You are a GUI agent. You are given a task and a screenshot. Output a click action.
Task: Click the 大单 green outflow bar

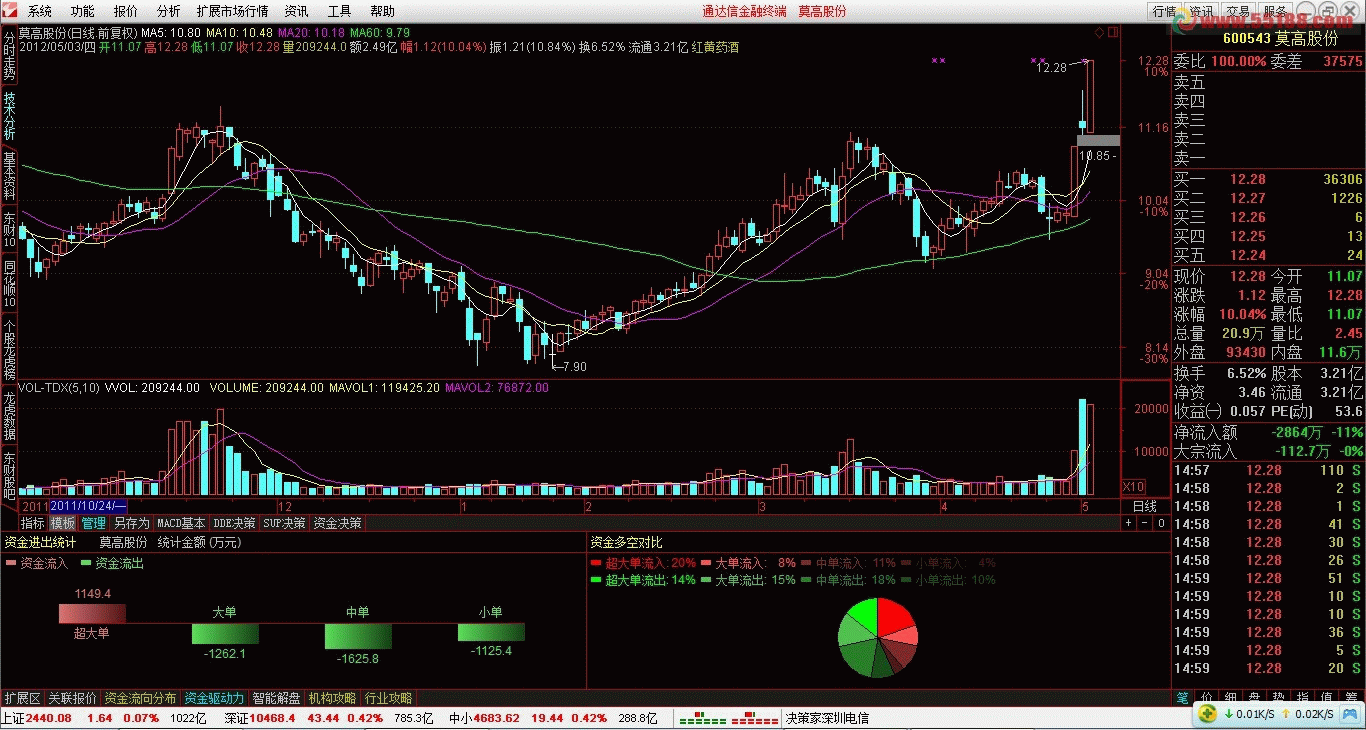[x=225, y=634]
